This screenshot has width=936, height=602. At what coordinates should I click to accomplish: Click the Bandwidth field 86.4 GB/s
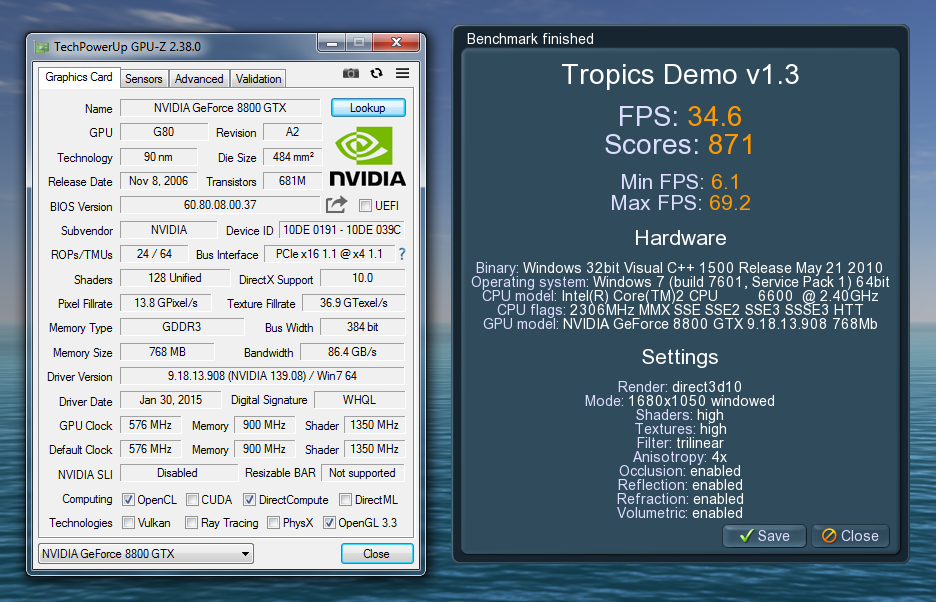point(352,352)
